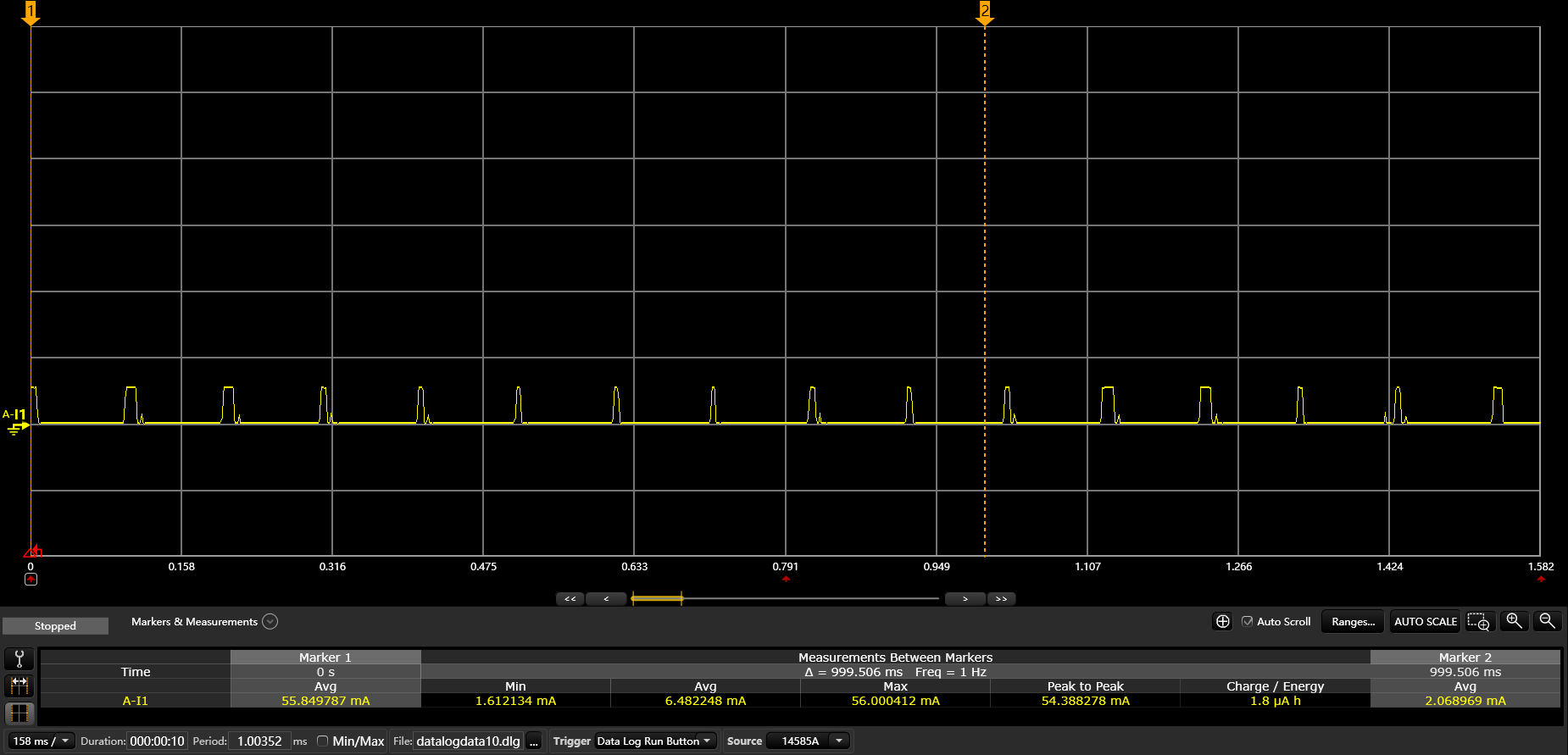The image size is (1568, 755).
Task: Toggle the Auto Scroll checkbox
Action: [1247, 621]
